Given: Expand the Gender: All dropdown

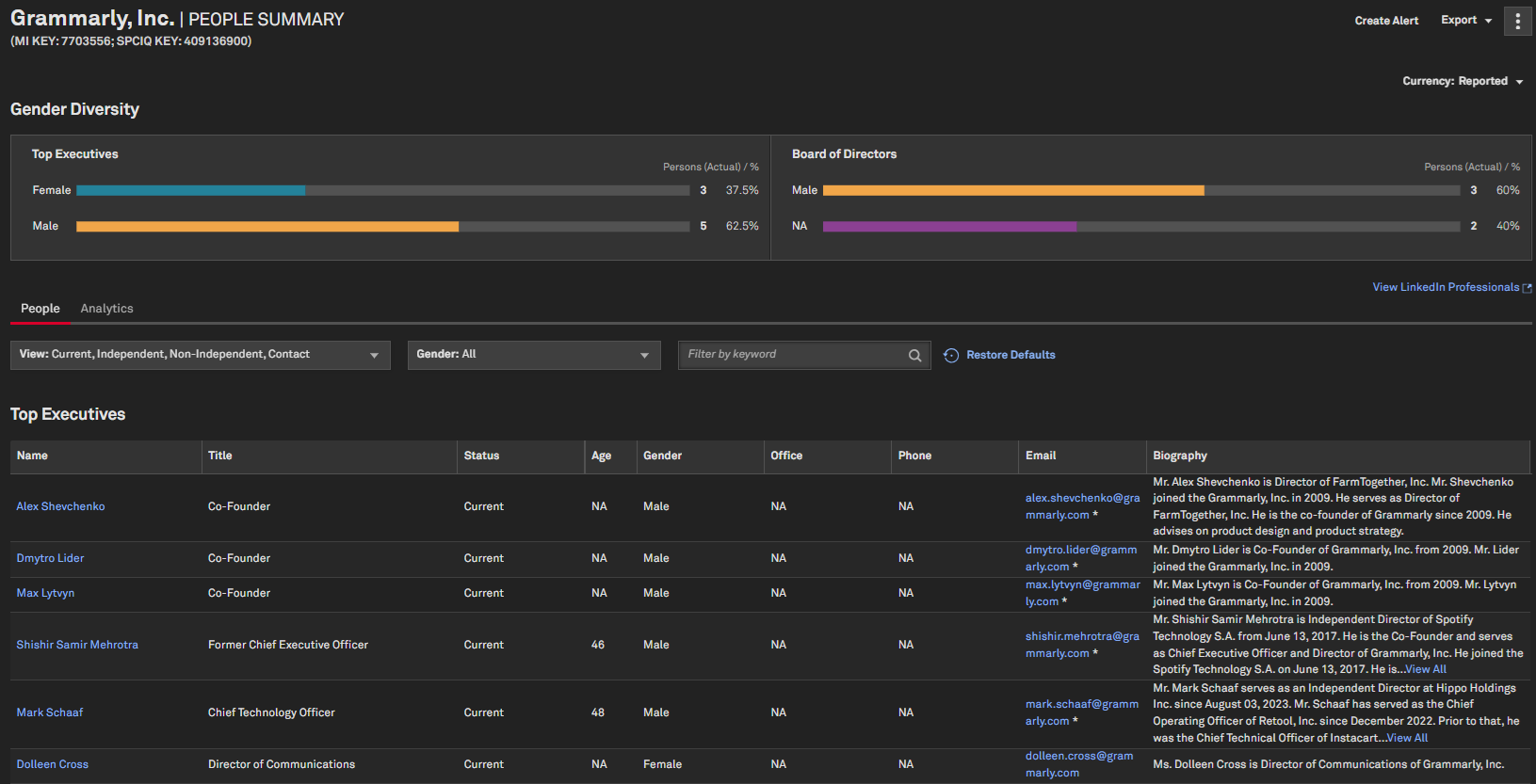Looking at the screenshot, I should click(x=533, y=355).
